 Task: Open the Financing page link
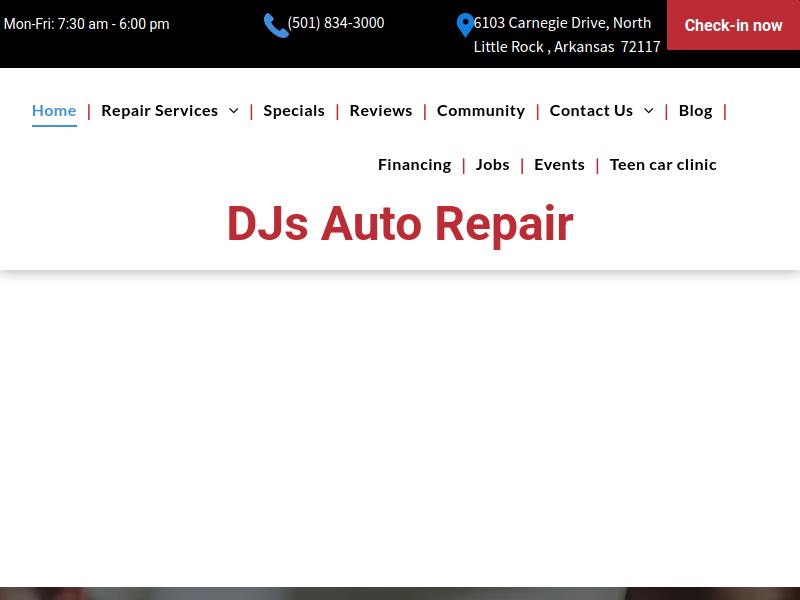click(414, 165)
